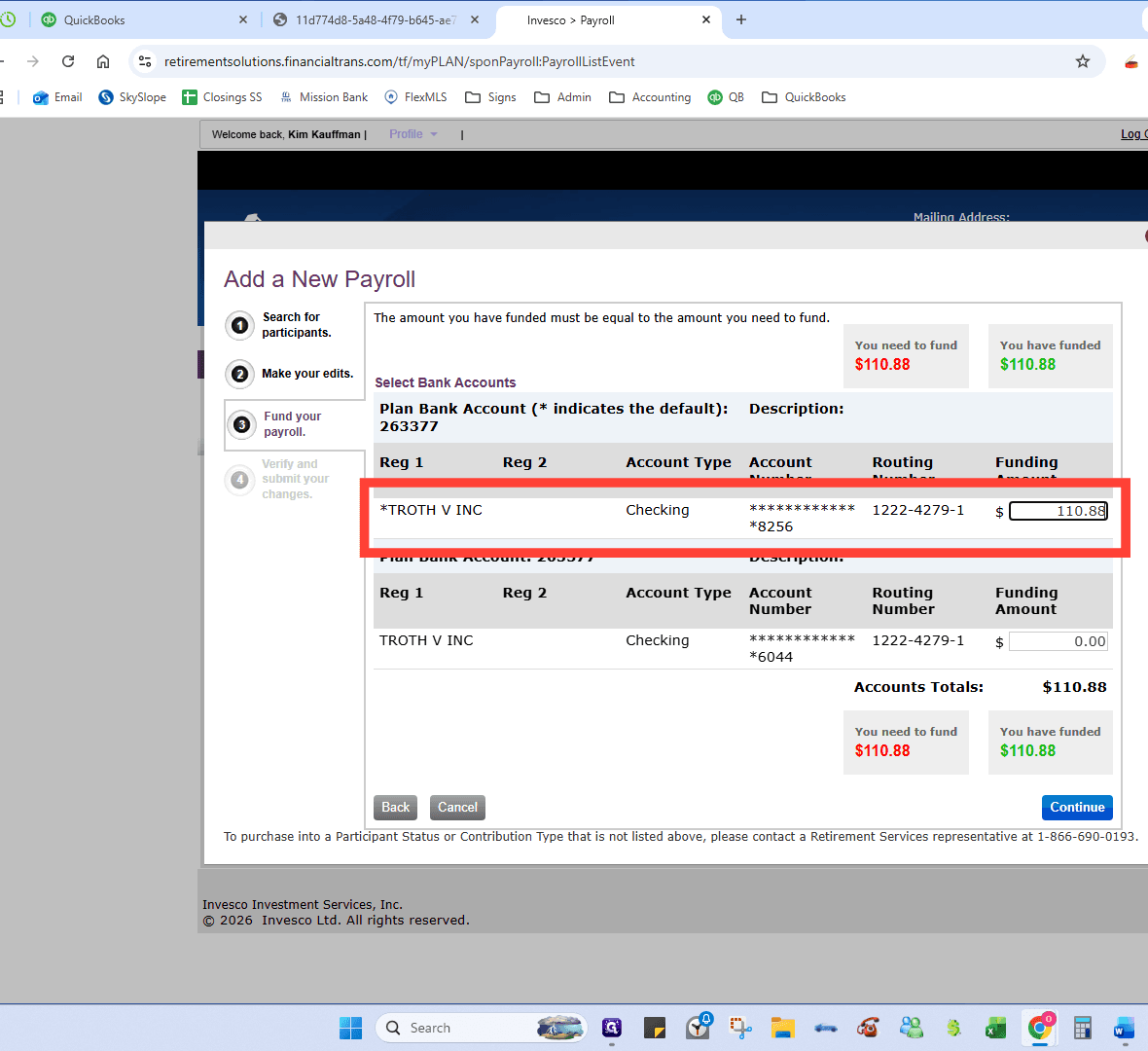Viewport: 1148px width, 1051px height.
Task: Reload the page with the refresh icon
Action: tap(68, 61)
